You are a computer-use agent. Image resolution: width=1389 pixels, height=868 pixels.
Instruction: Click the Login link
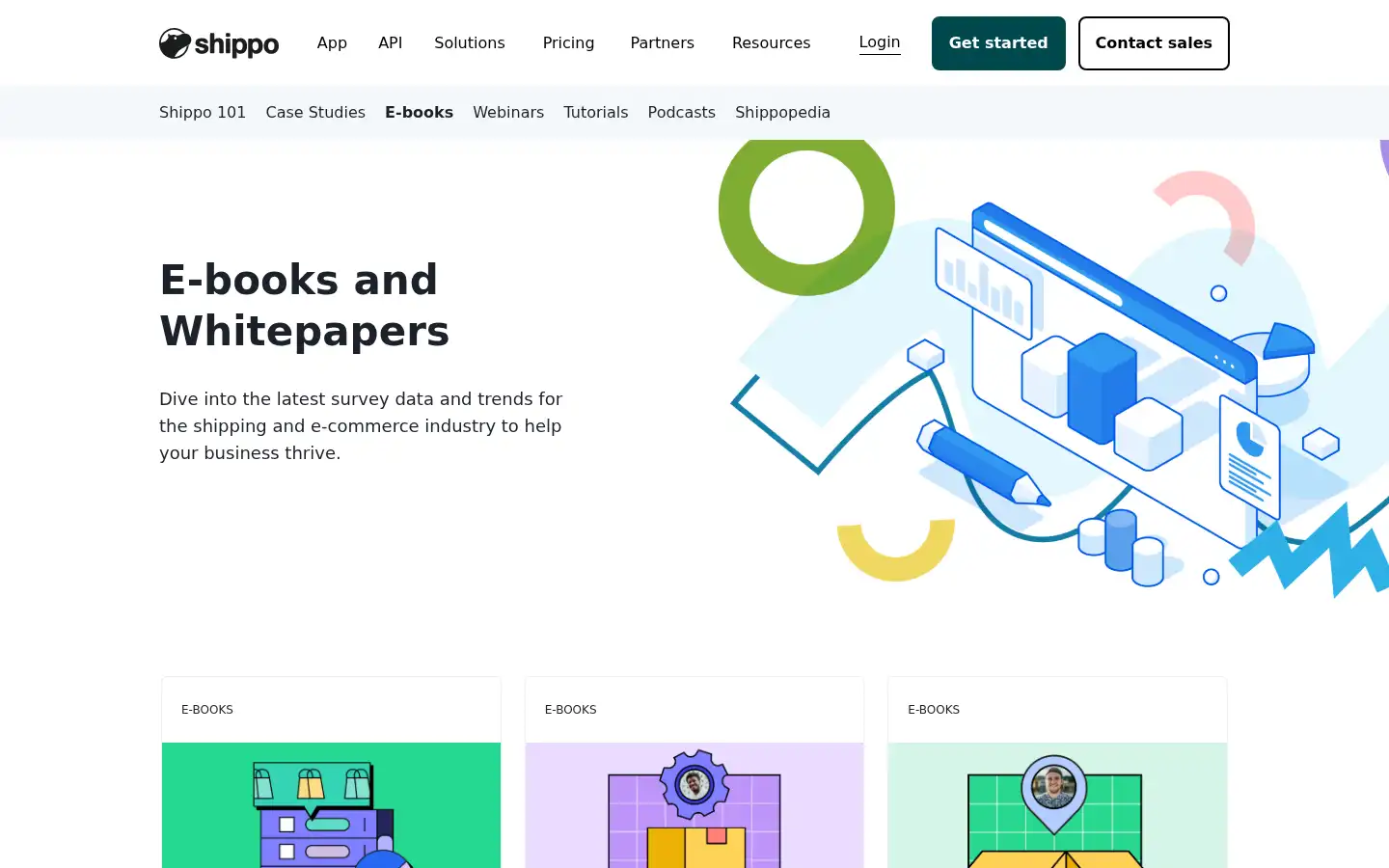click(880, 42)
